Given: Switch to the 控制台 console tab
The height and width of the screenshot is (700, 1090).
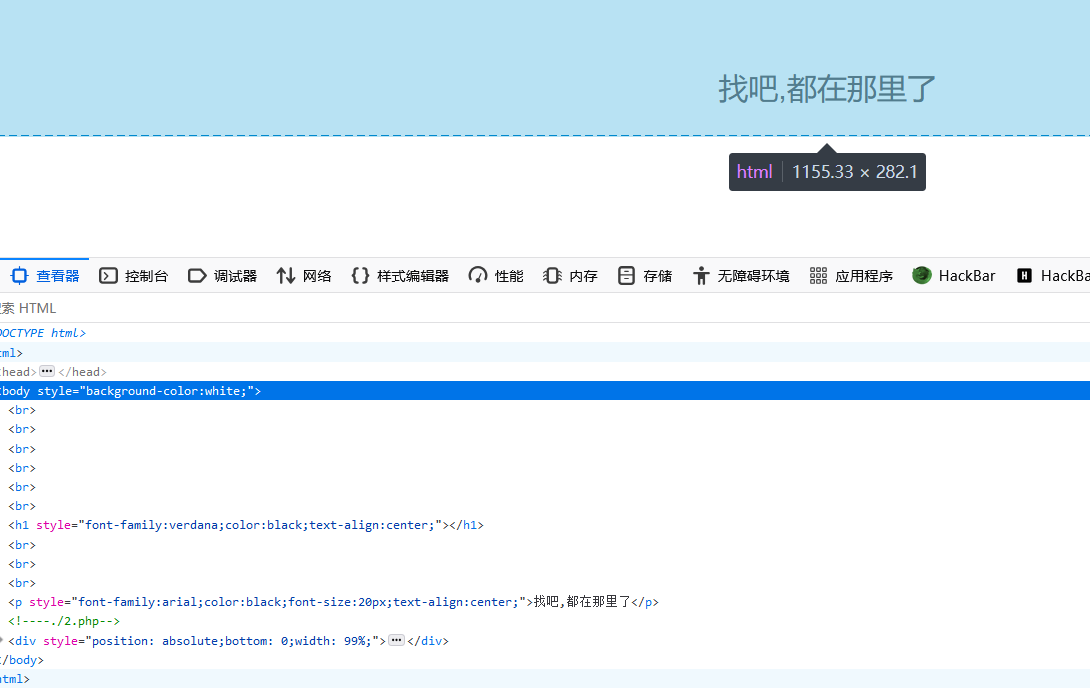Looking at the screenshot, I should pyautogui.click(x=133, y=276).
